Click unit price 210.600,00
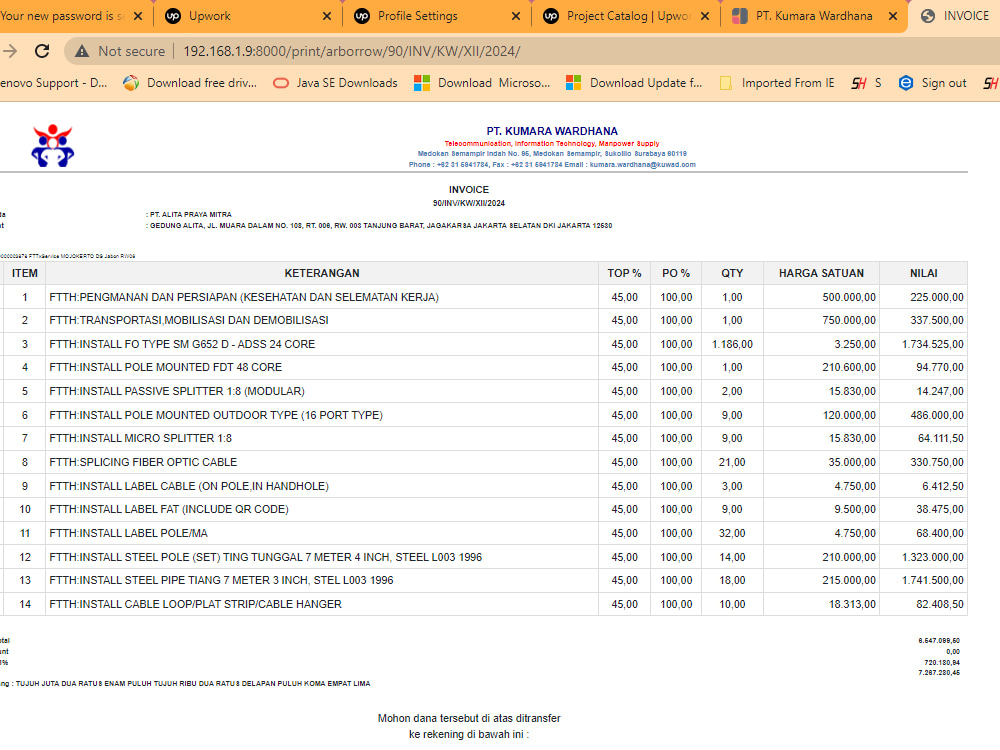Image resolution: width=1000 pixels, height=750 pixels. pos(849,367)
